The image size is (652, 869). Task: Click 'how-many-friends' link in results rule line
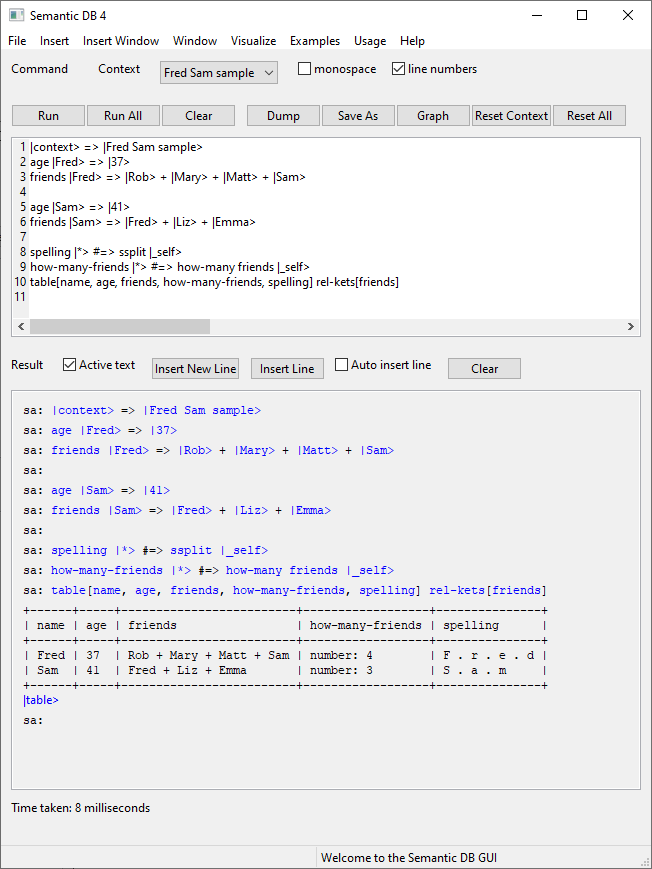point(107,570)
